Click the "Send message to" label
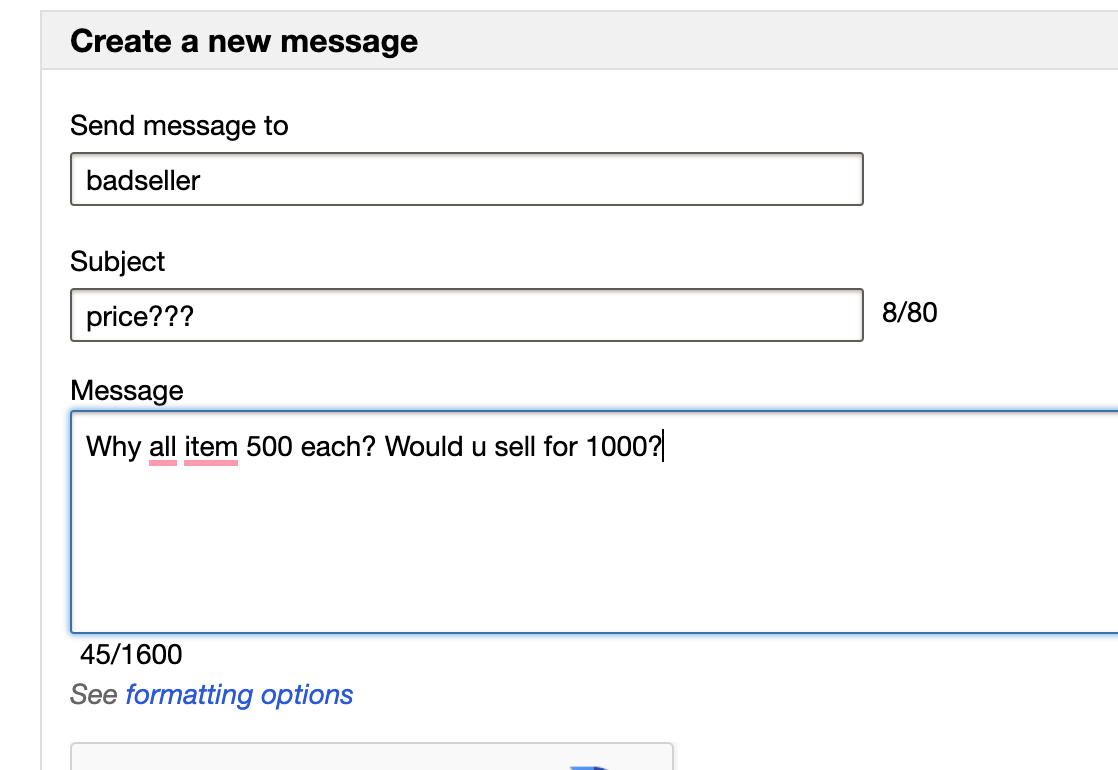The height and width of the screenshot is (770, 1118). coord(179,126)
